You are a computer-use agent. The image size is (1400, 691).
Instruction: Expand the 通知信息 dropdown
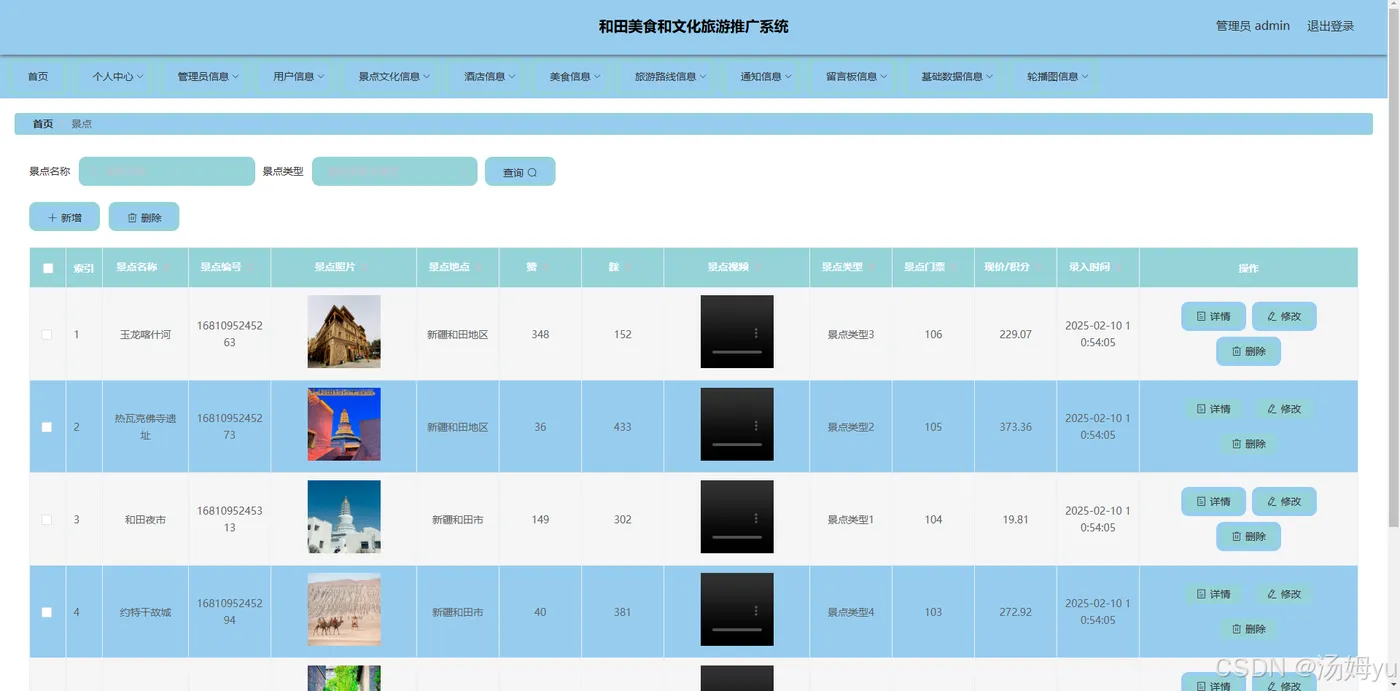point(766,76)
